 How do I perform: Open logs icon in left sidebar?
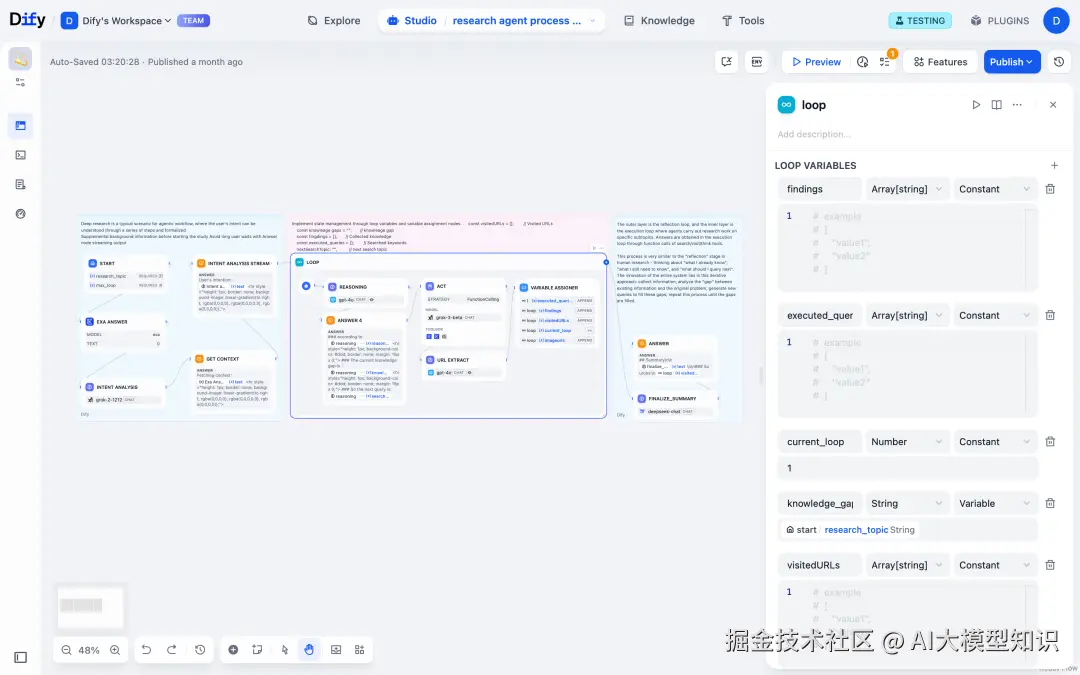click(21, 184)
